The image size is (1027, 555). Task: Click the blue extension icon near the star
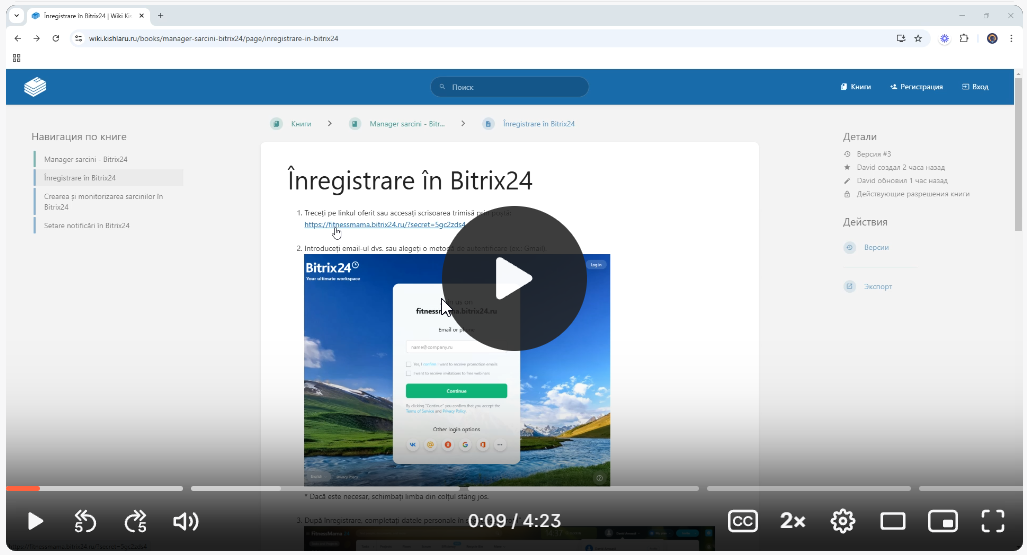click(944, 39)
